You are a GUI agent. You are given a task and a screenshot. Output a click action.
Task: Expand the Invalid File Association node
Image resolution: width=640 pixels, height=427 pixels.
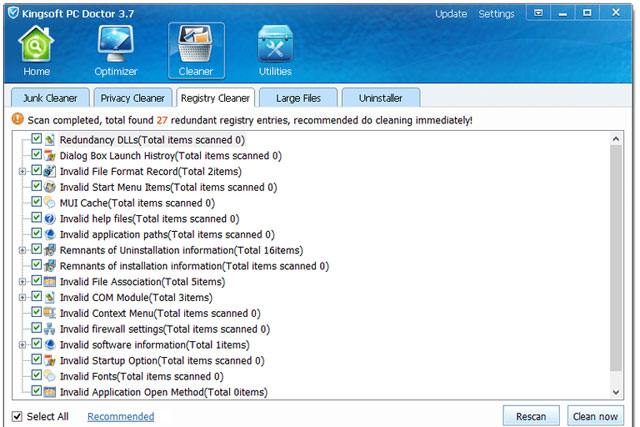(x=22, y=282)
